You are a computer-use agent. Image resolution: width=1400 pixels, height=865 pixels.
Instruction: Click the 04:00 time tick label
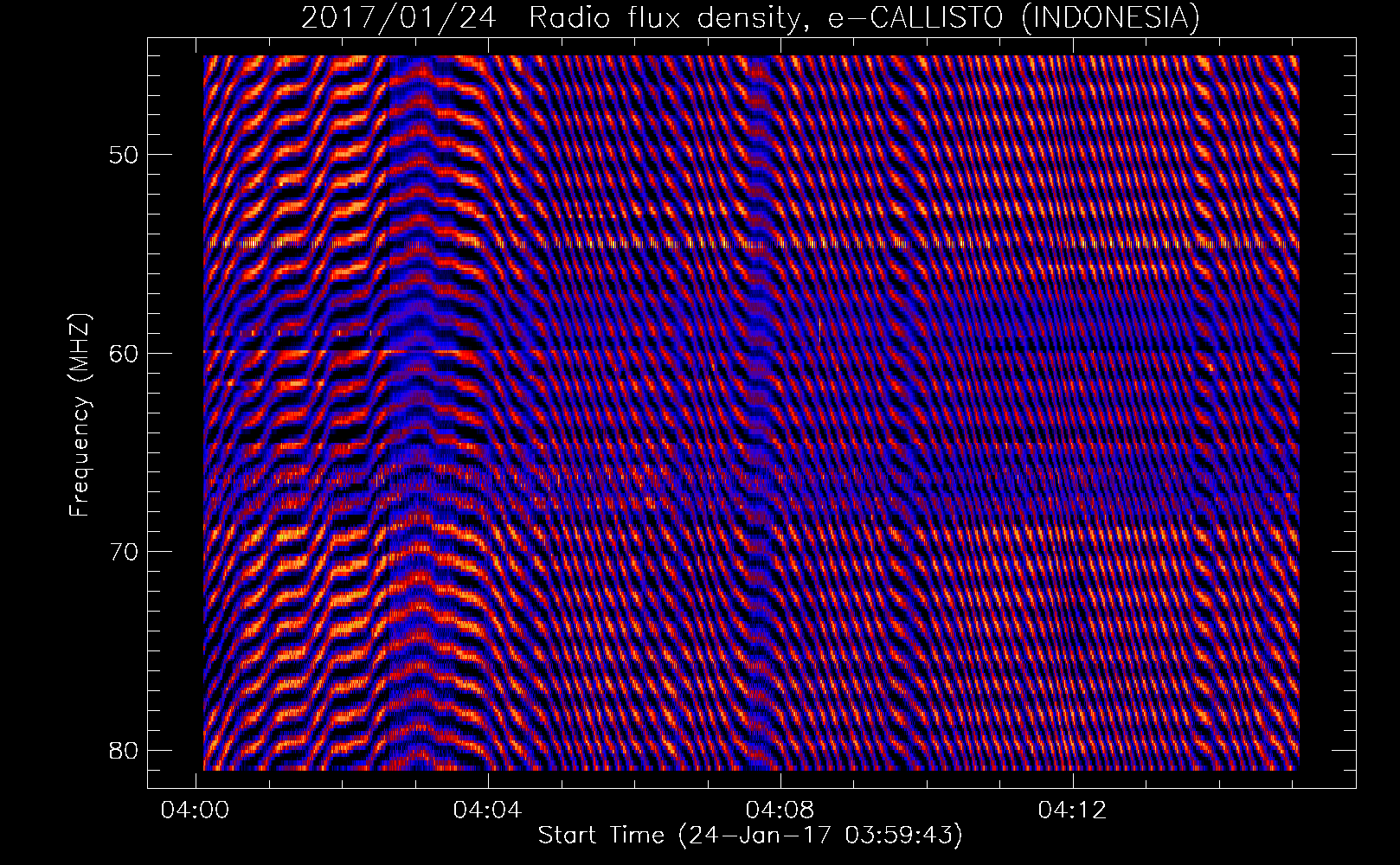tap(196, 811)
